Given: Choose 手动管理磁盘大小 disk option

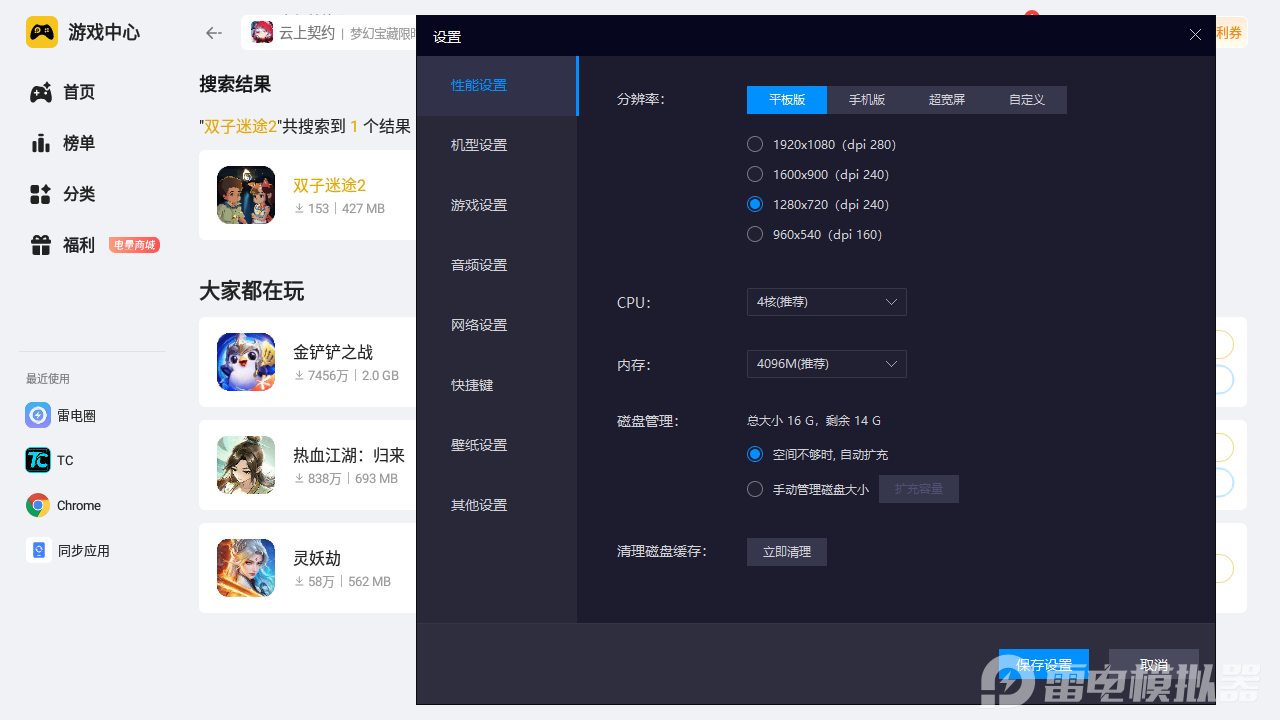Looking at the screenshot, I should click(x=755, y=489).
